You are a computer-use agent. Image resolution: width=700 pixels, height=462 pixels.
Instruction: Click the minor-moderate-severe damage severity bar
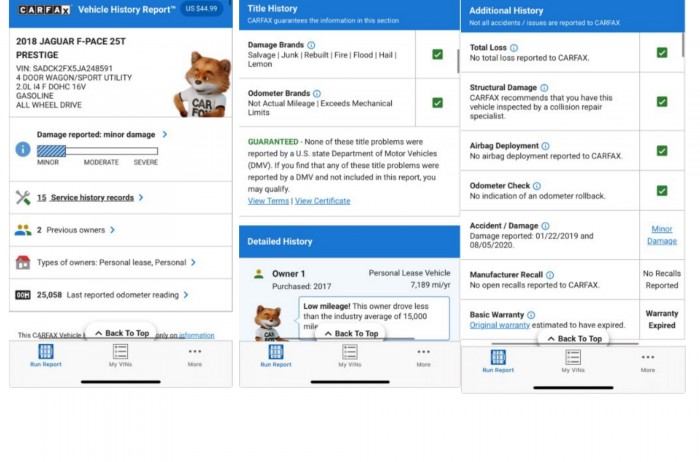pyautogui.click(x=97, y=151)
